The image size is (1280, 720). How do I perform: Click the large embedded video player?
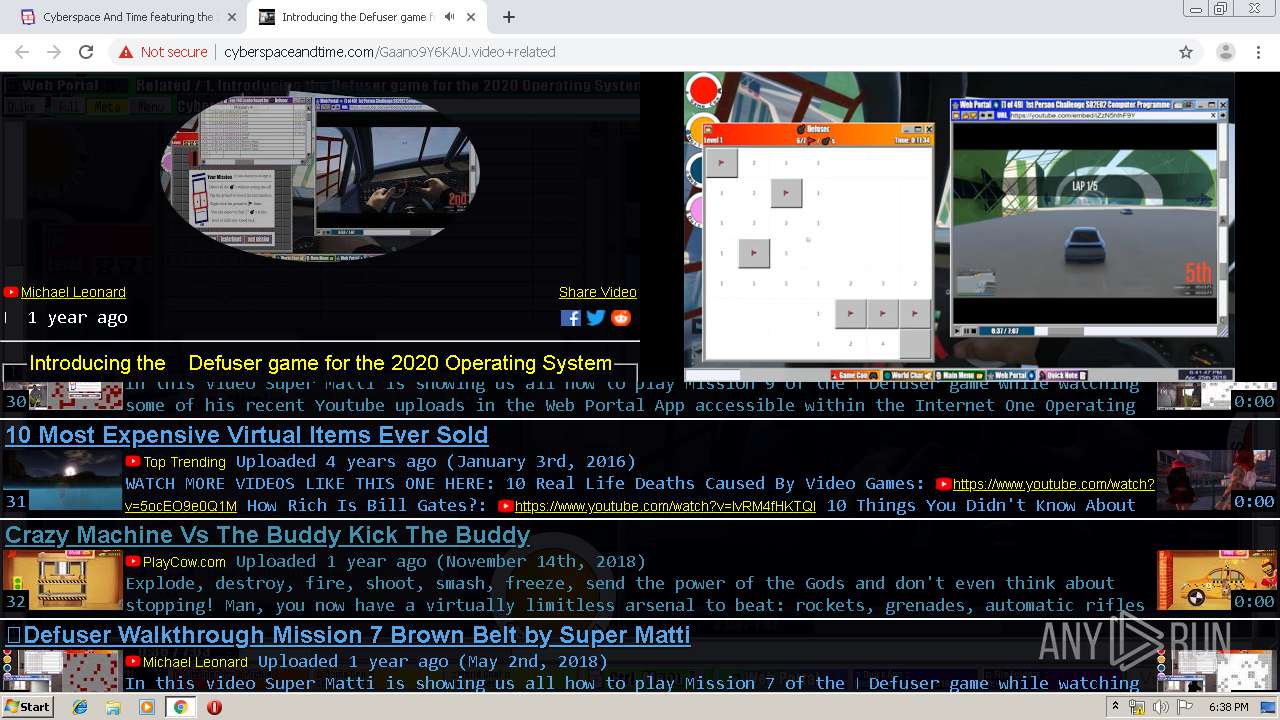959,227
